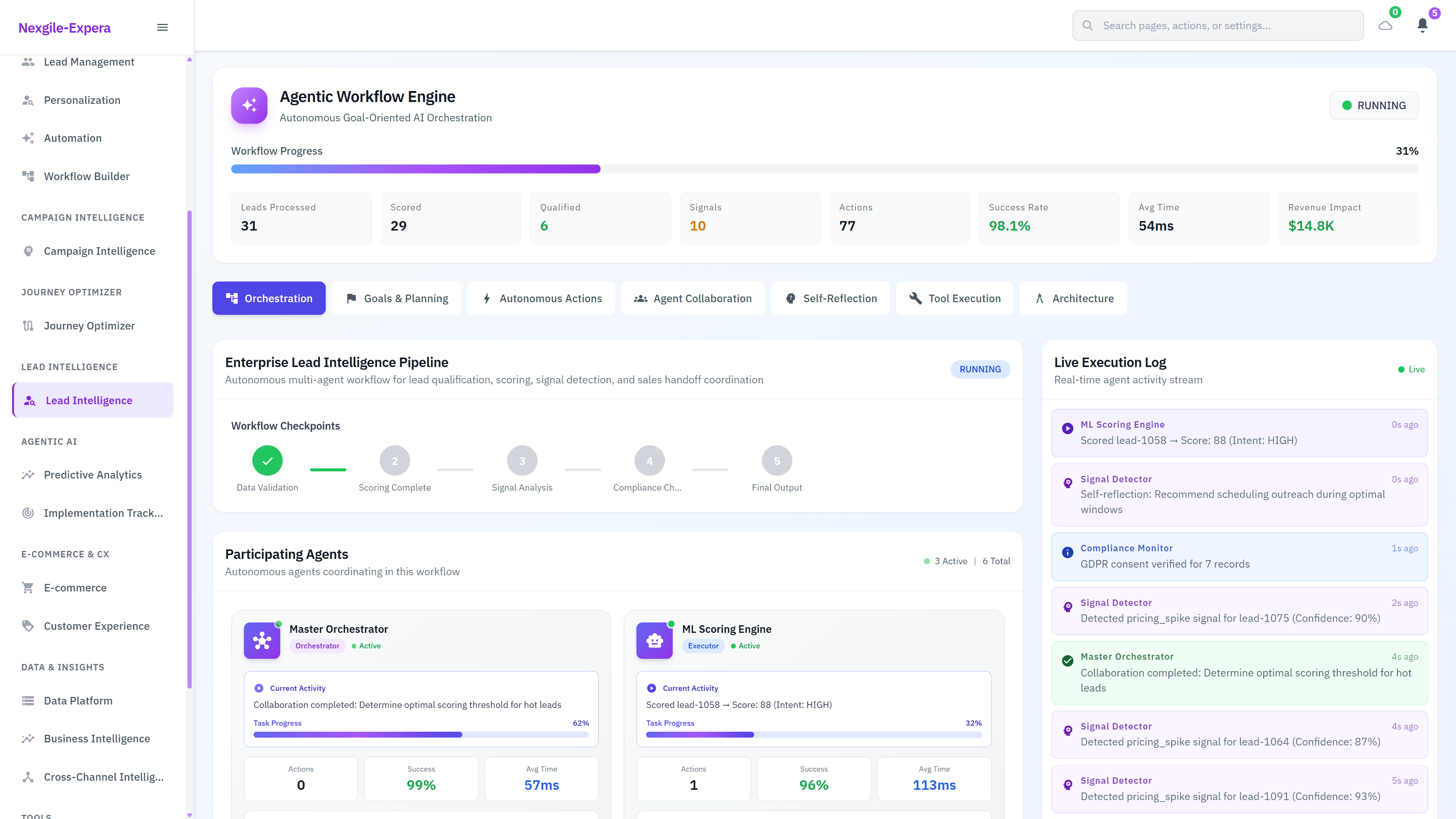This screenshot has height=819, width=1456.
Task: Click the Journey Optimizer link
Action: click(89, 326)
